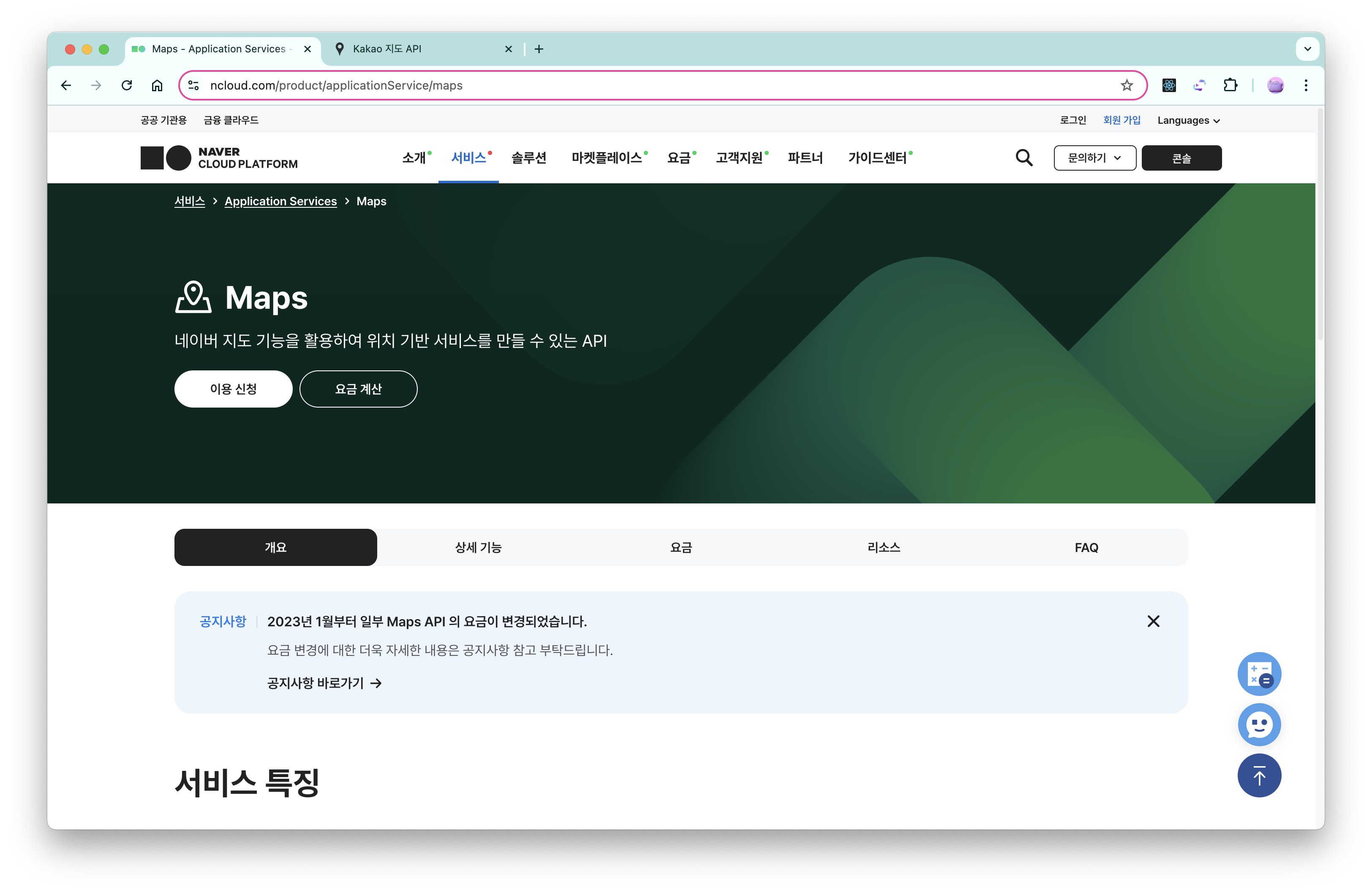This screenshot has width=1372, height=892.
Task: Click the browser home icon
Action: click(157, 85)
